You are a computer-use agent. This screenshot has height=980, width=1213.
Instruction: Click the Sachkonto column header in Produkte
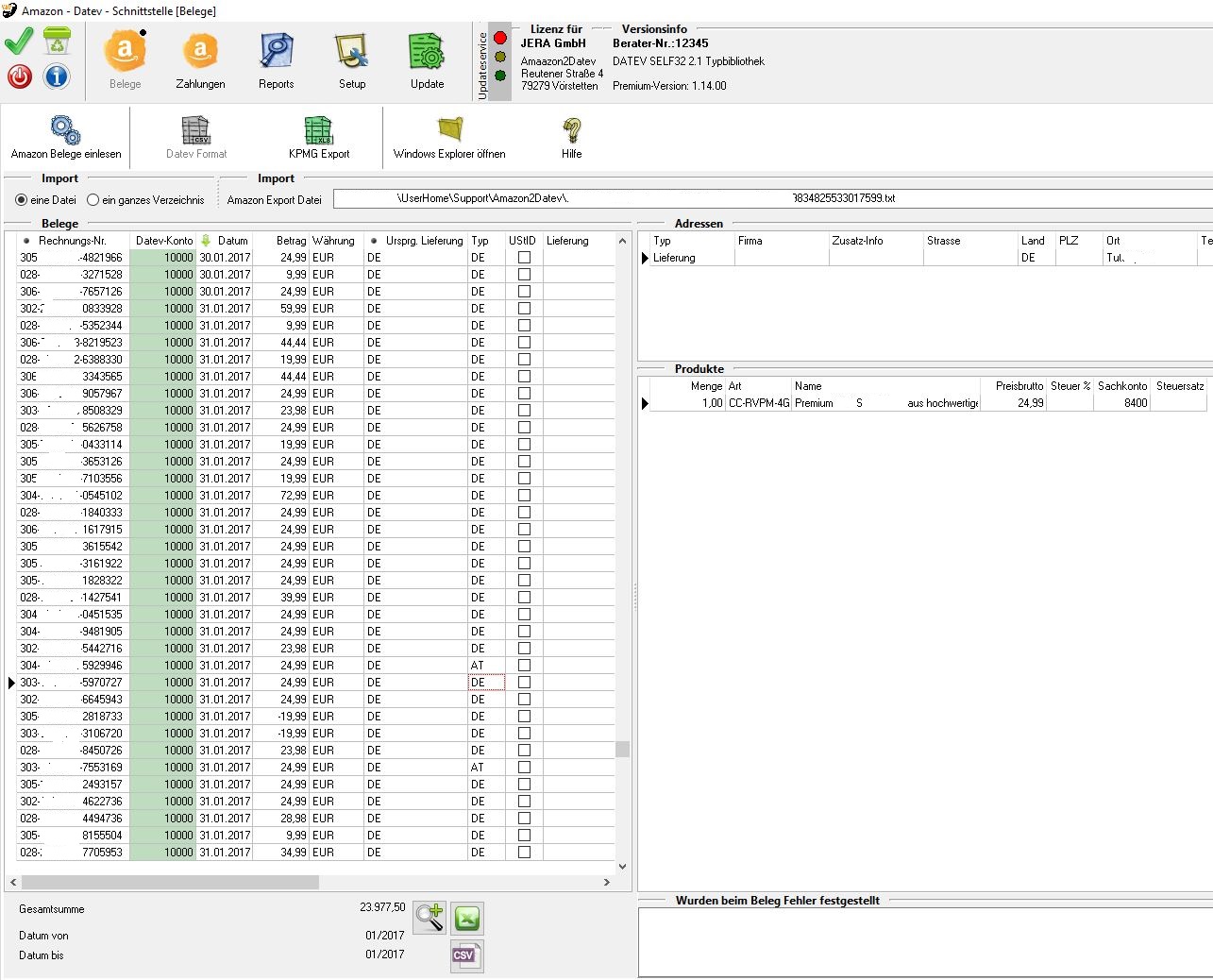point(1122,386)
